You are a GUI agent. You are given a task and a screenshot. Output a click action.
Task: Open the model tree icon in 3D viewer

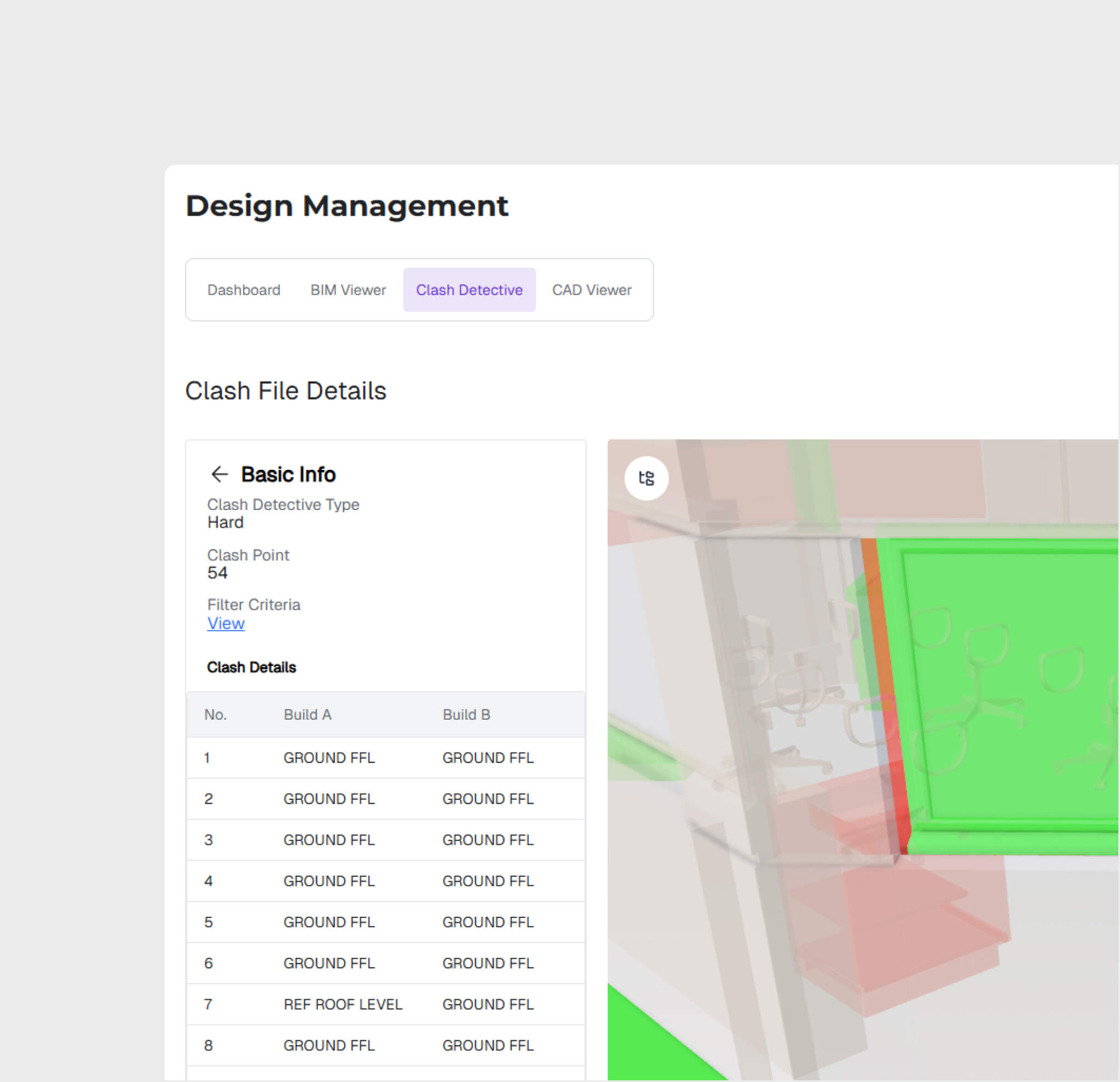[646, 478]
